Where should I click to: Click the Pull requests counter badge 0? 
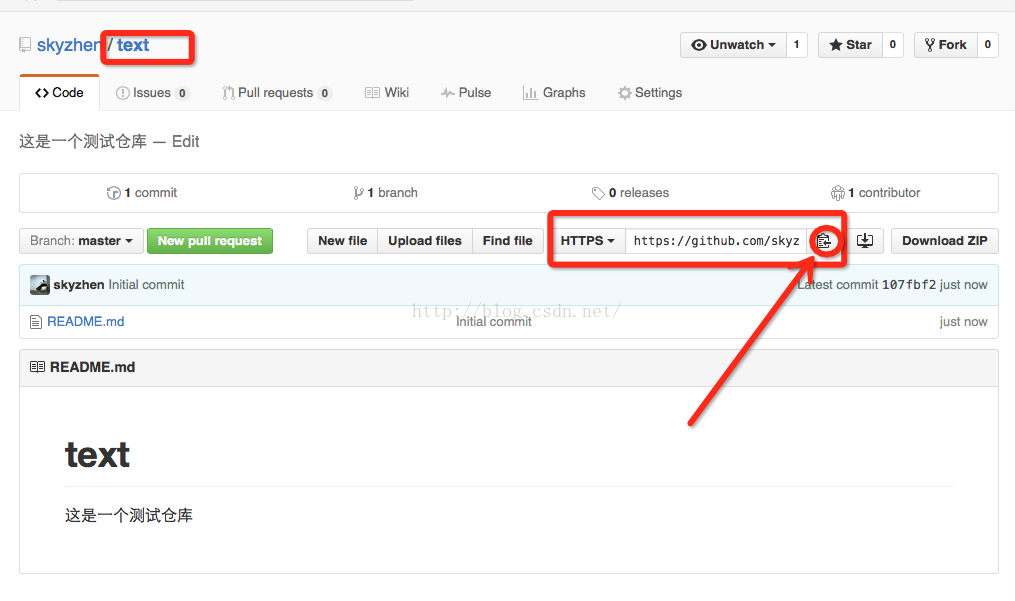click(325, 93)
